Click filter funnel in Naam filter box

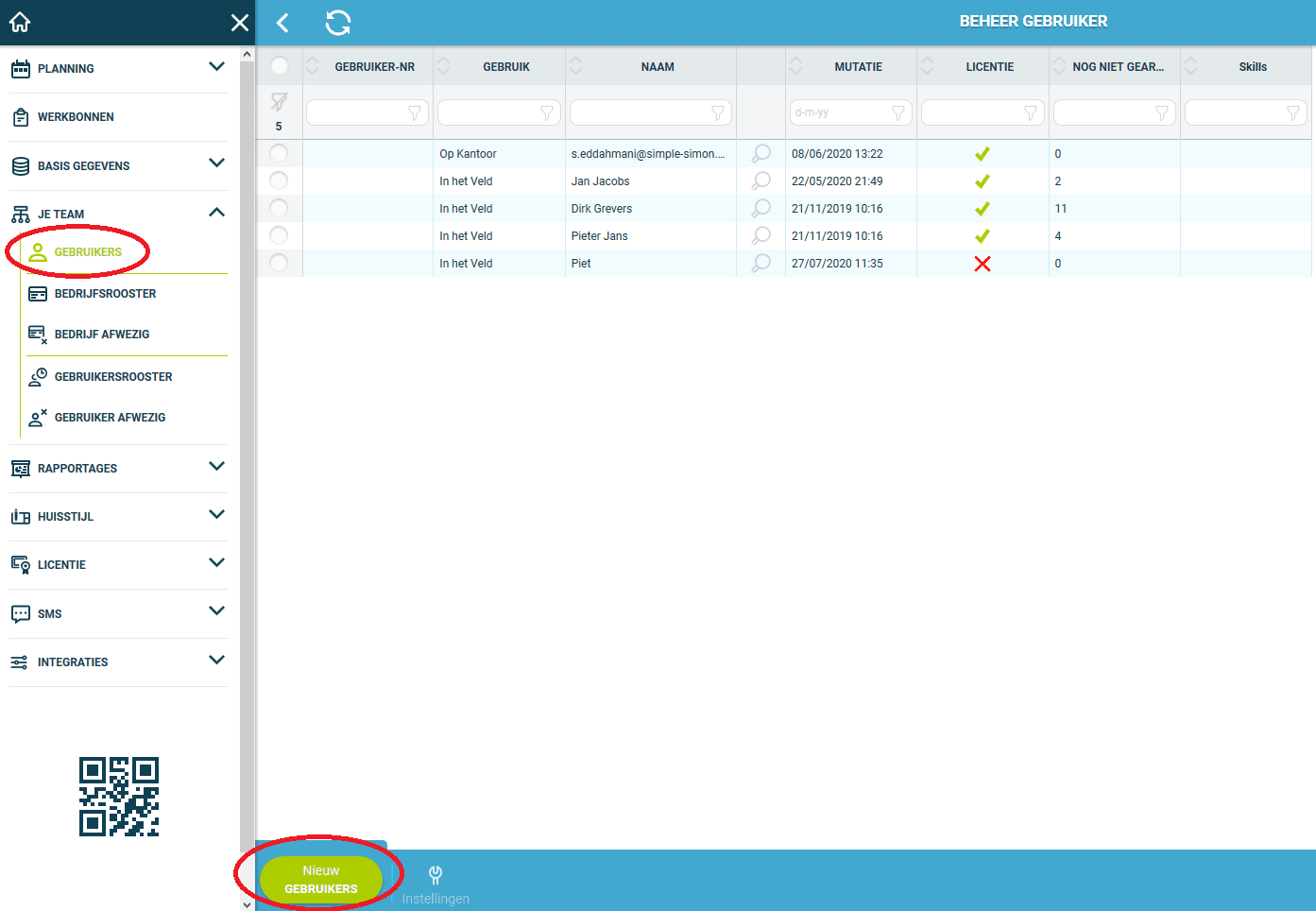718,112
